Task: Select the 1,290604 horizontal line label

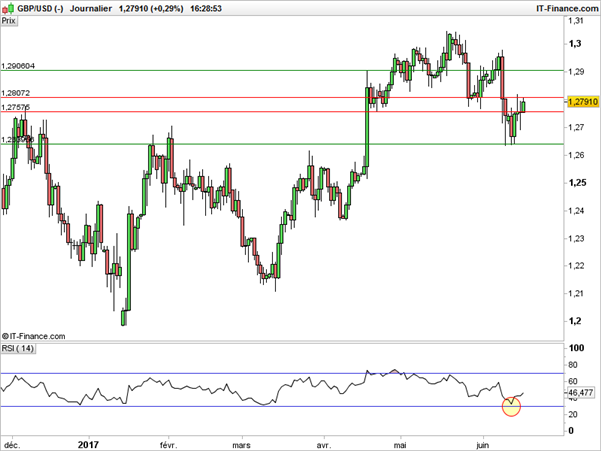Action: (x=18, y=66)
